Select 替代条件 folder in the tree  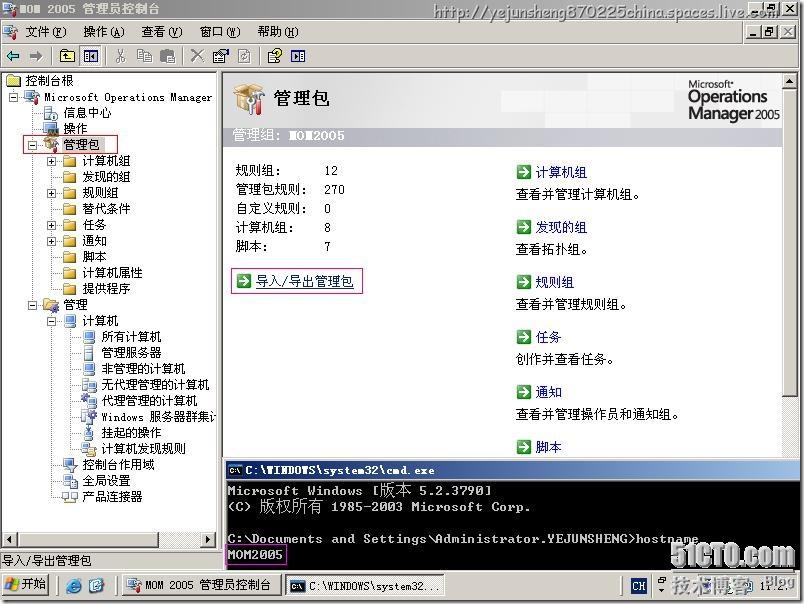tap(106, 208)
